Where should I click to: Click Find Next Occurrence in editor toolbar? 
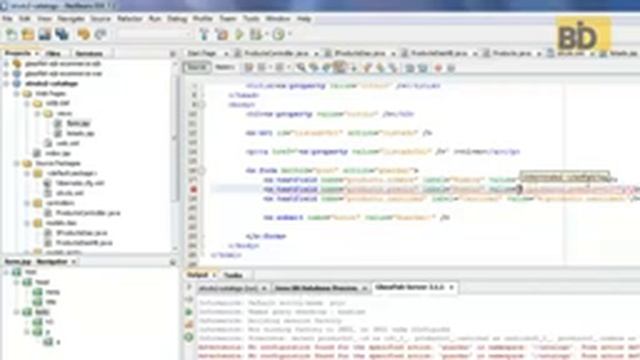(x=326, y=68)
